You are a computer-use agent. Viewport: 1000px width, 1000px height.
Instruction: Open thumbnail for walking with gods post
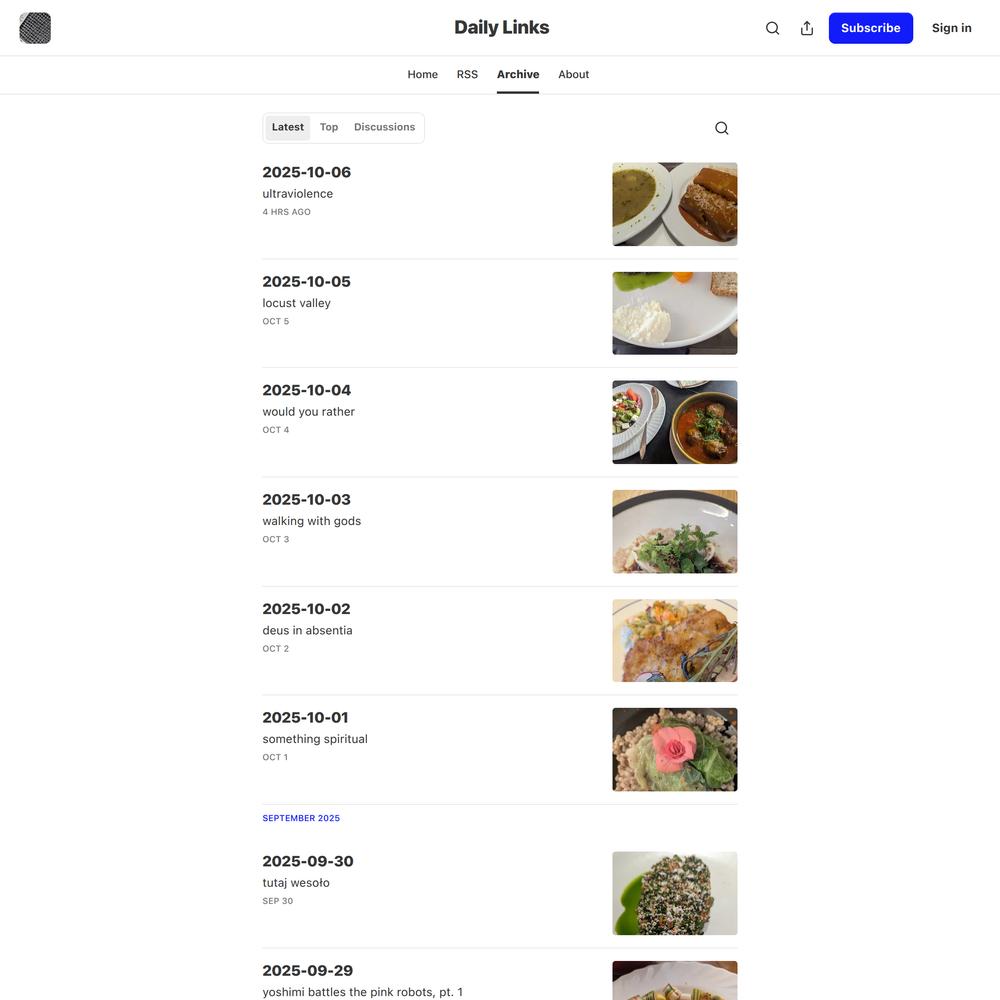[x=675, y=531]
